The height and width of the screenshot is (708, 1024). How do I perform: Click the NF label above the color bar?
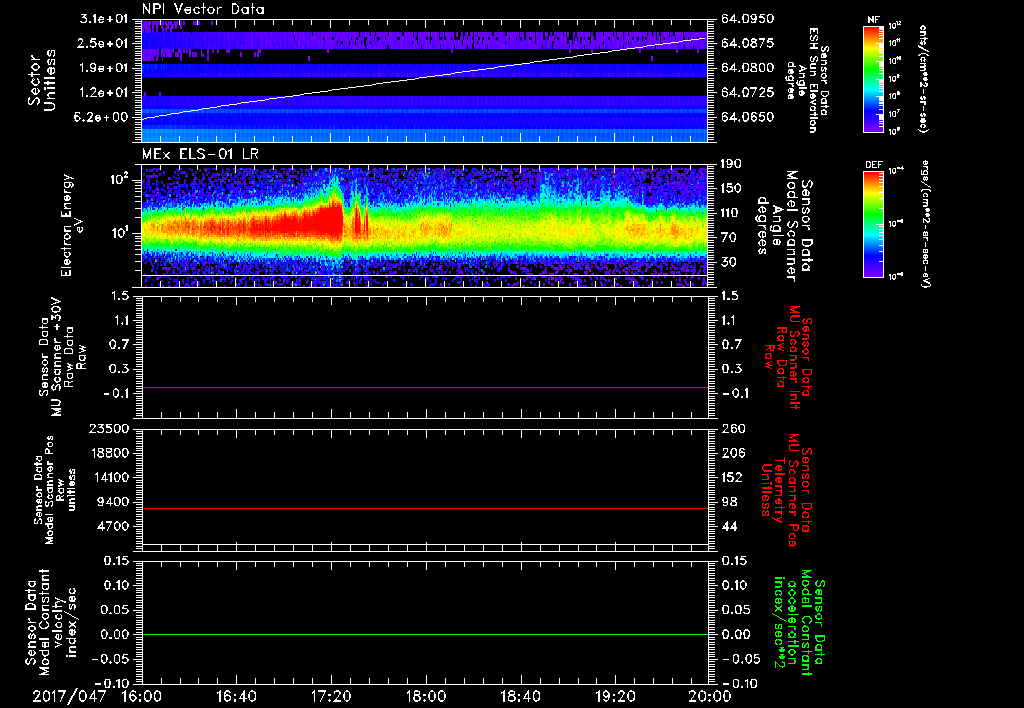pyautogui.click(x=873, y=20)
